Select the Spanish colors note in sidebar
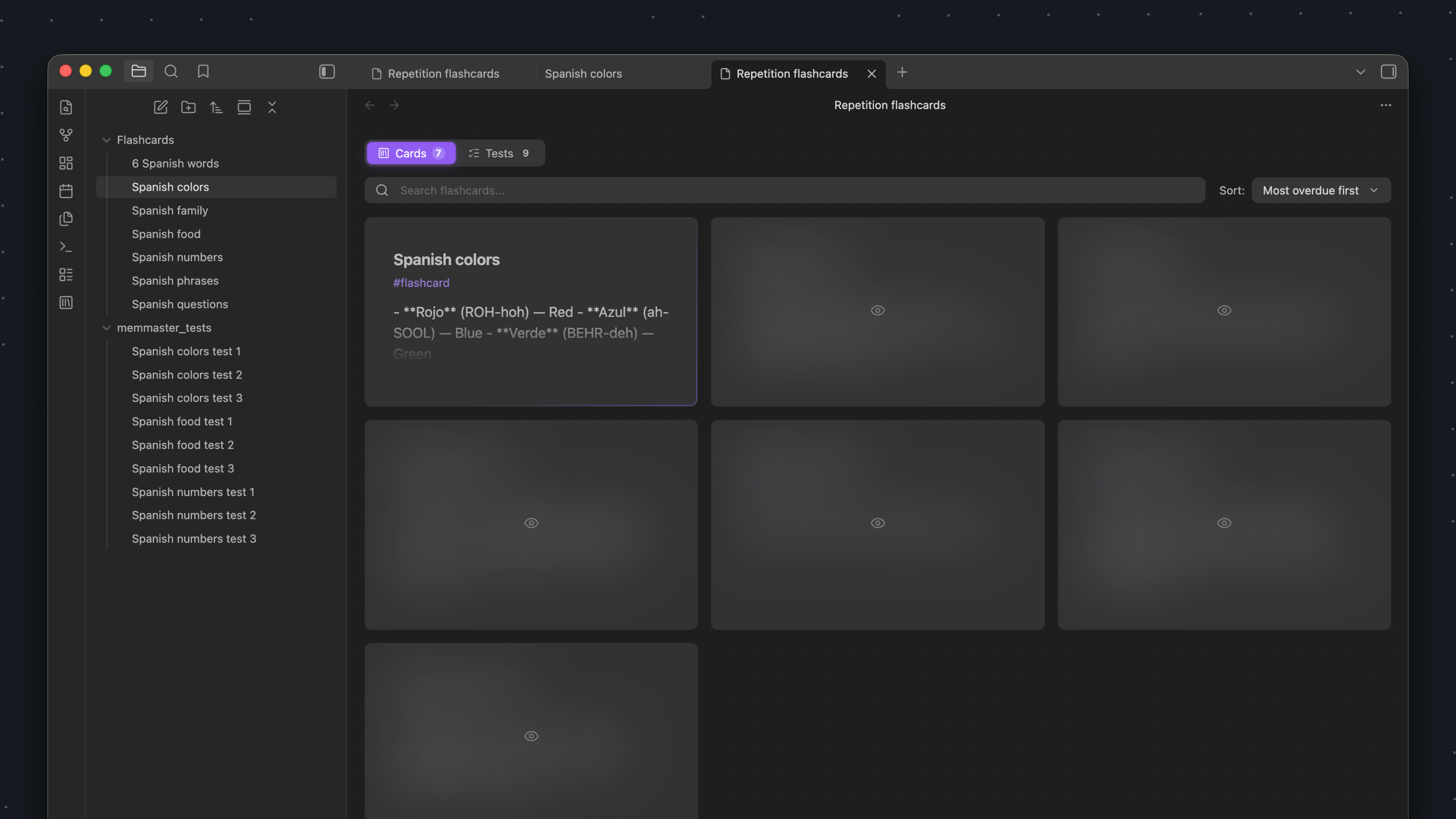 pyautogui.click(x=216, y=187)
